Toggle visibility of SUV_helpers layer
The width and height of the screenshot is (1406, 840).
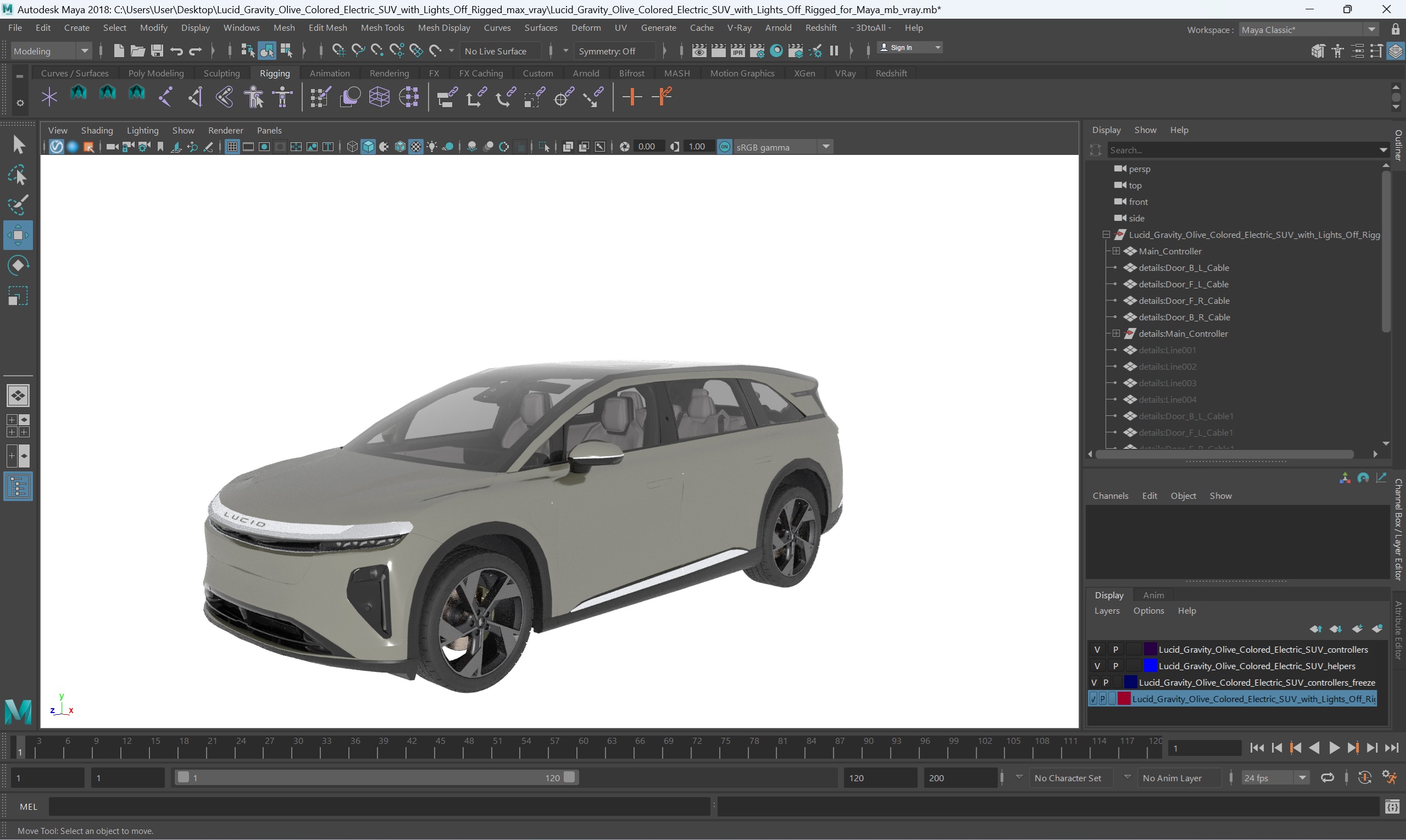click(1097, 666)
